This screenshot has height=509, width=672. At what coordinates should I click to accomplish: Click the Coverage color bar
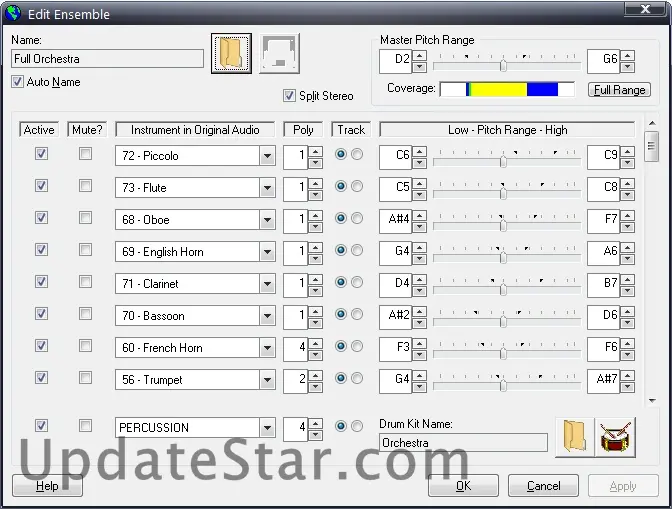(507, 89)
